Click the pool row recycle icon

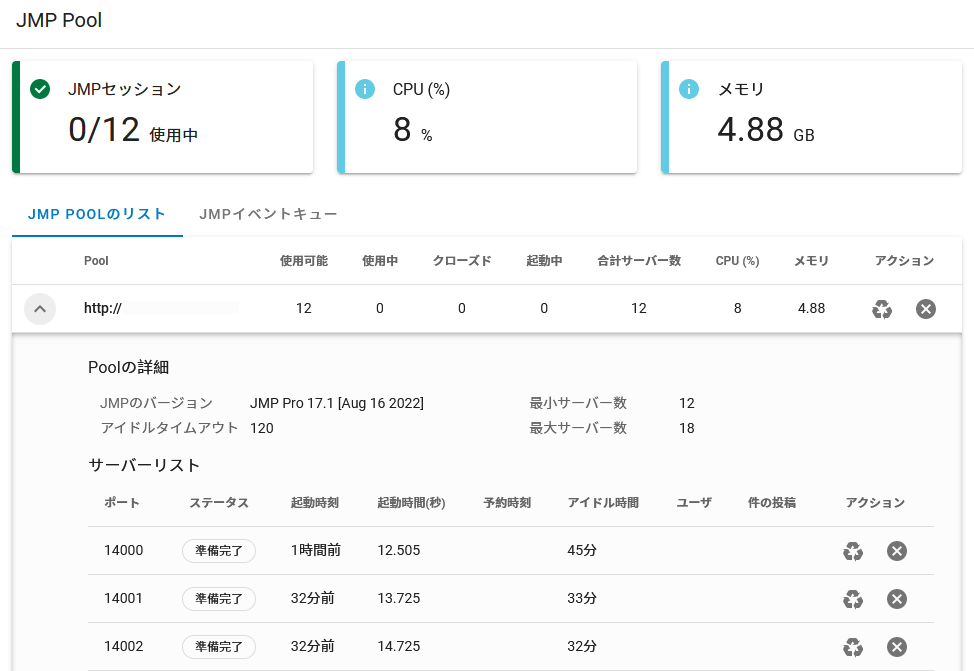(881, 309)
